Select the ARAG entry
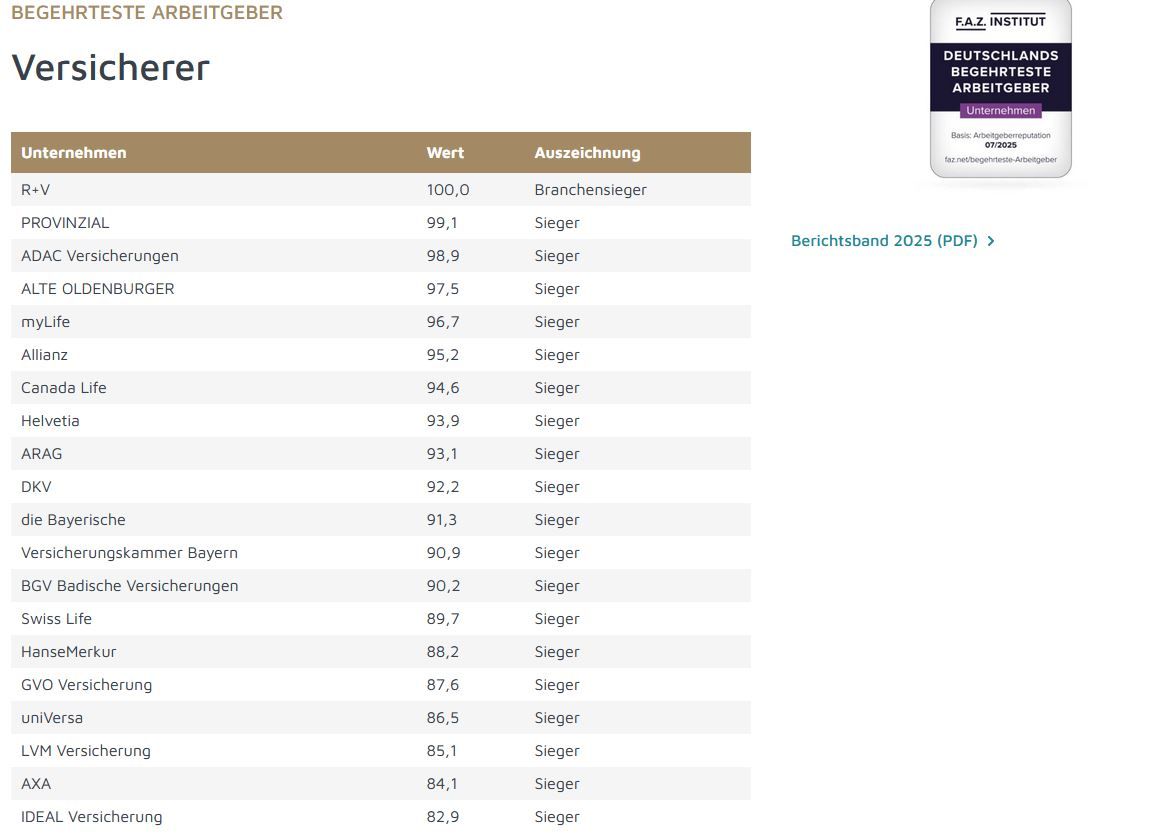 [41, 453]
